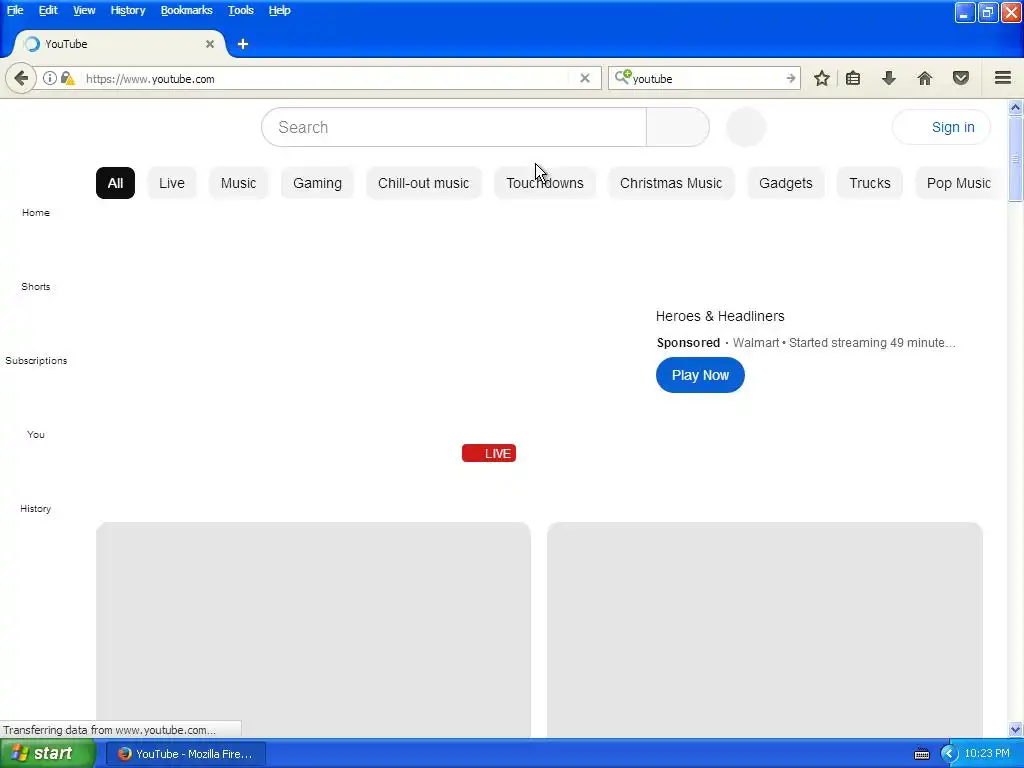Expand hidden tray icons arrow
This screenshot has height=768, width=1024.
(948, 754)
